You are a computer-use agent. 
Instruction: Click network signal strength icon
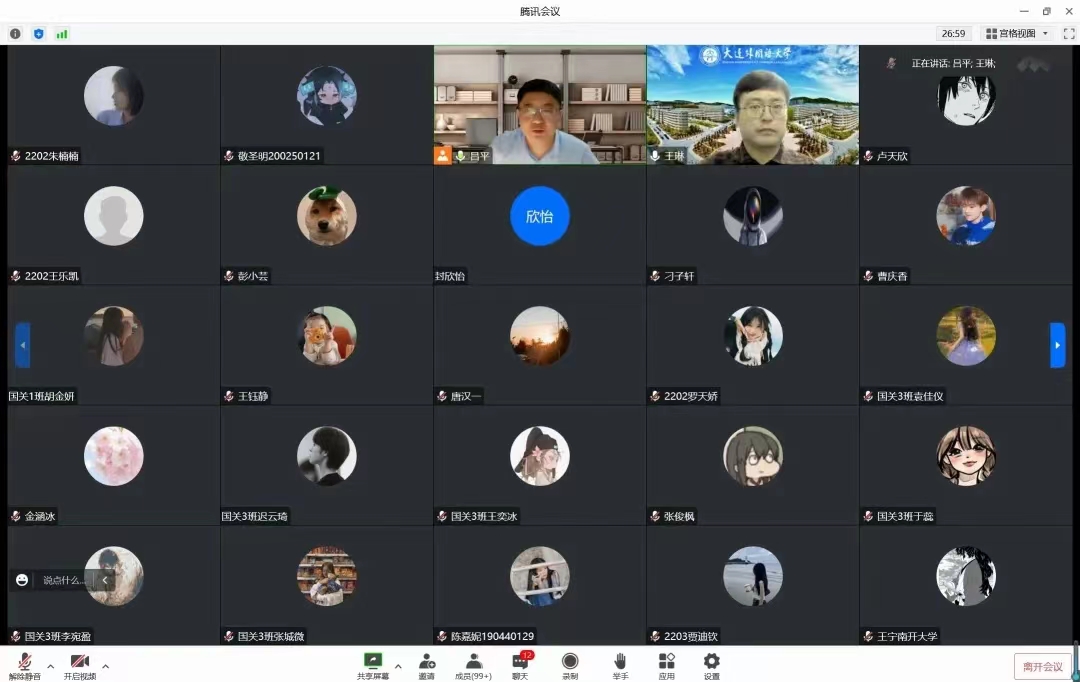[x=62, y=33]
